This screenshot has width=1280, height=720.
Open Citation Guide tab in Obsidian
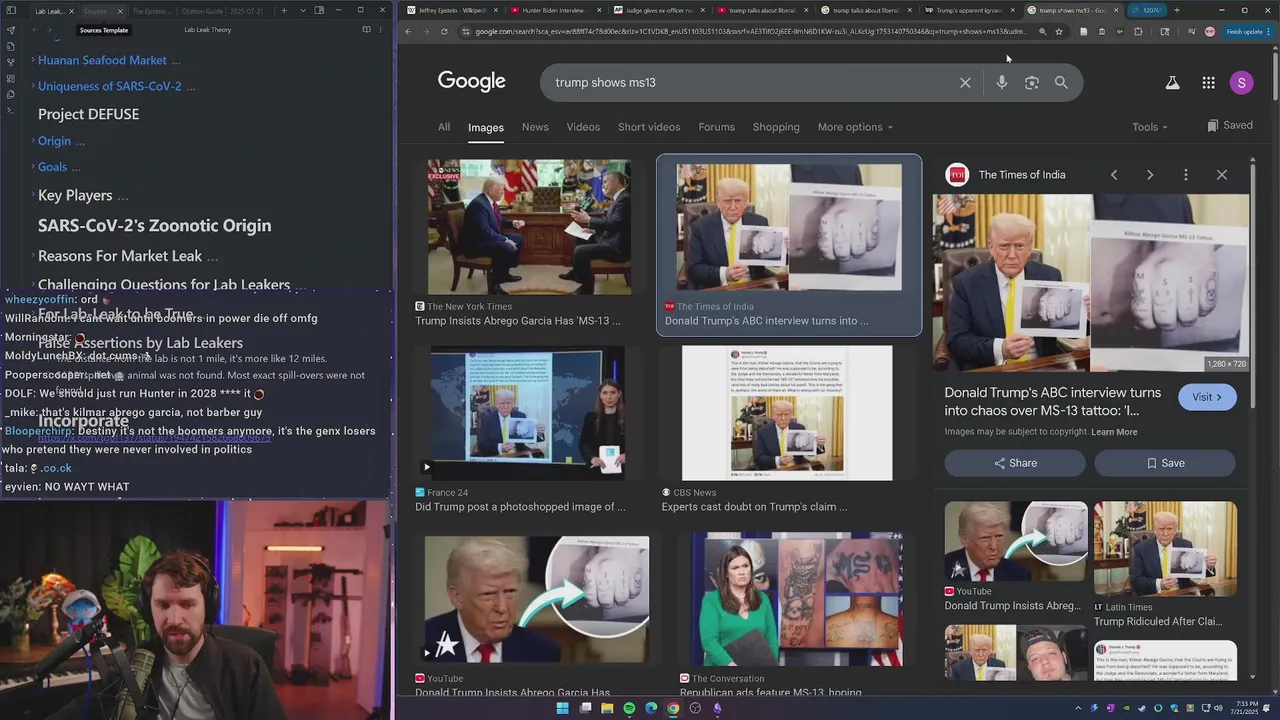tap(202, 10)
